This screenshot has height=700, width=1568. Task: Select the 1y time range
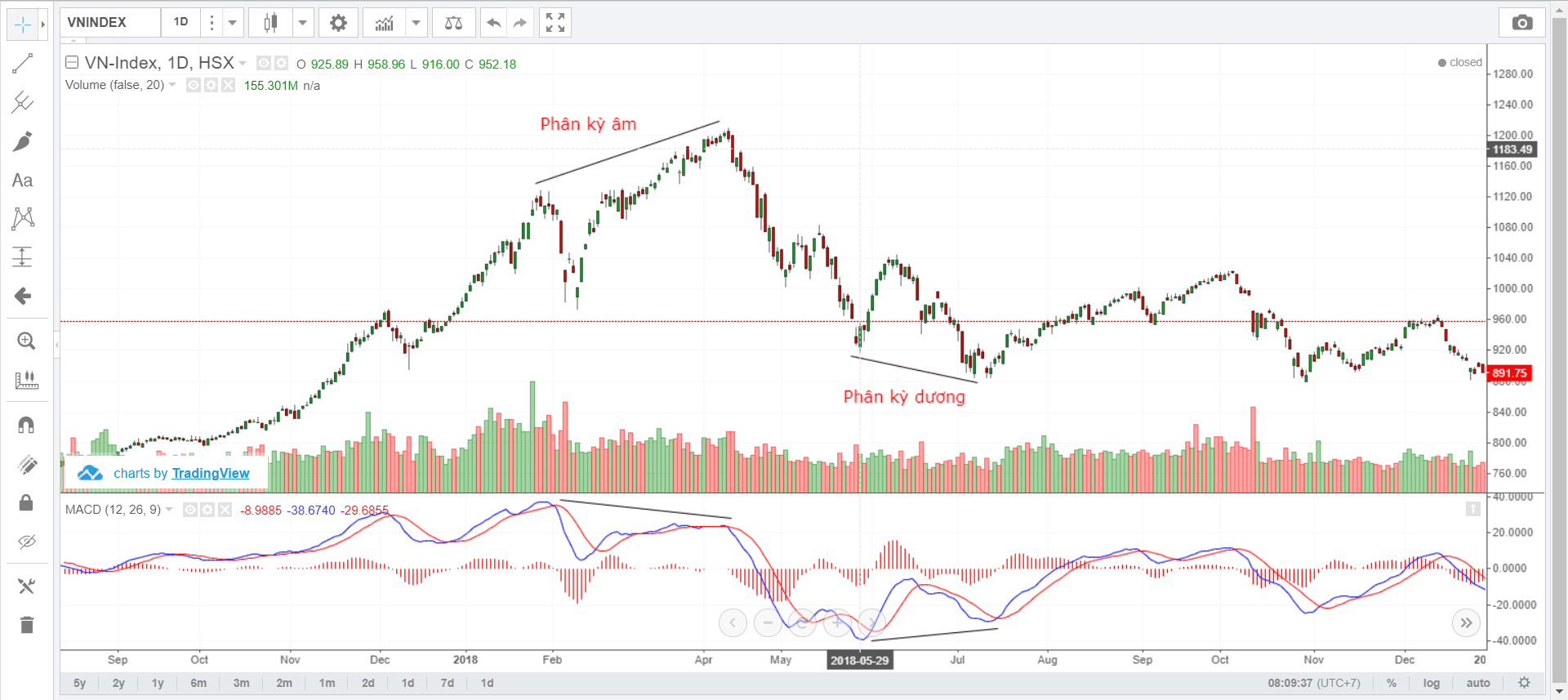[x=158, y=683]
